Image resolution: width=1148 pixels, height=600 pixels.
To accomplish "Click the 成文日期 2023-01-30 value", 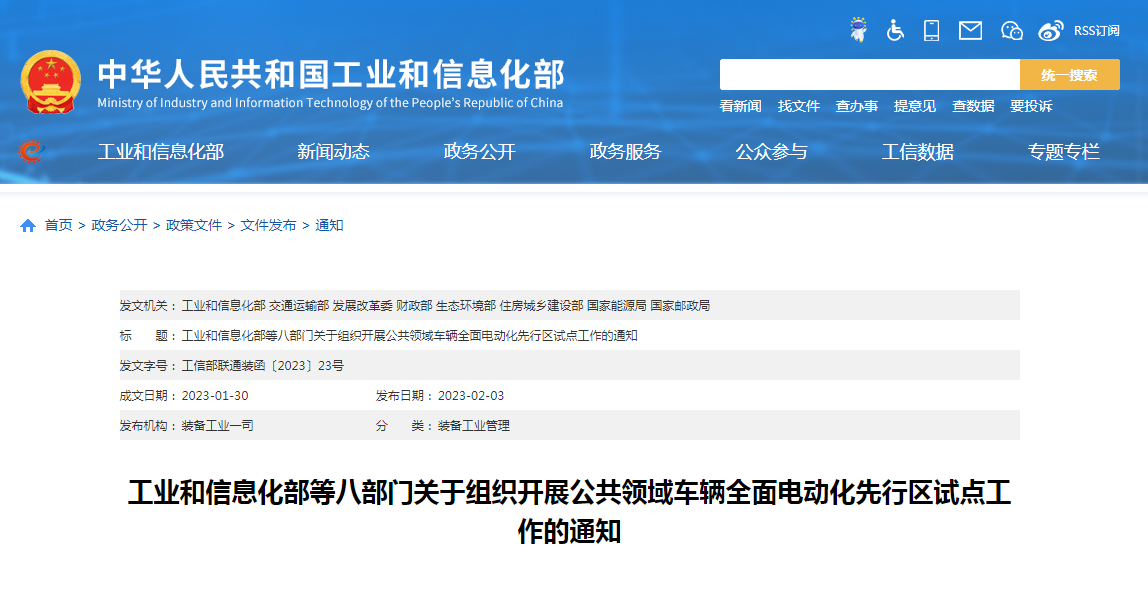I will point(215,396).
